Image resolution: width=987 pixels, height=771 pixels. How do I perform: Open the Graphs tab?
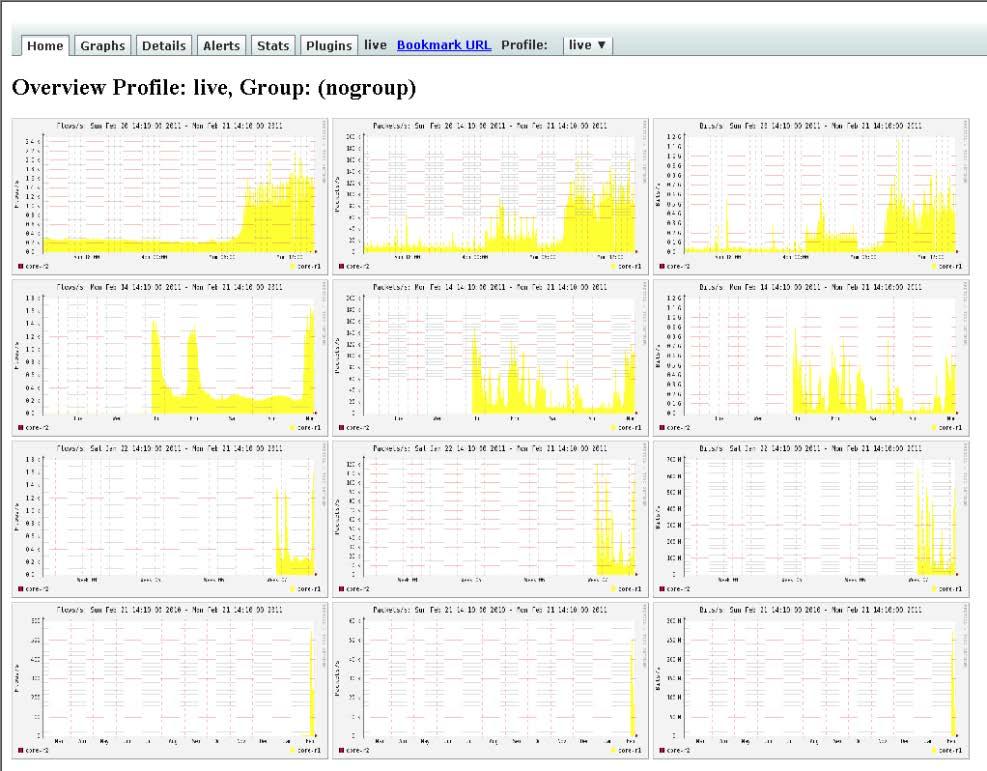pyautogui.click(x=103, y=45)
